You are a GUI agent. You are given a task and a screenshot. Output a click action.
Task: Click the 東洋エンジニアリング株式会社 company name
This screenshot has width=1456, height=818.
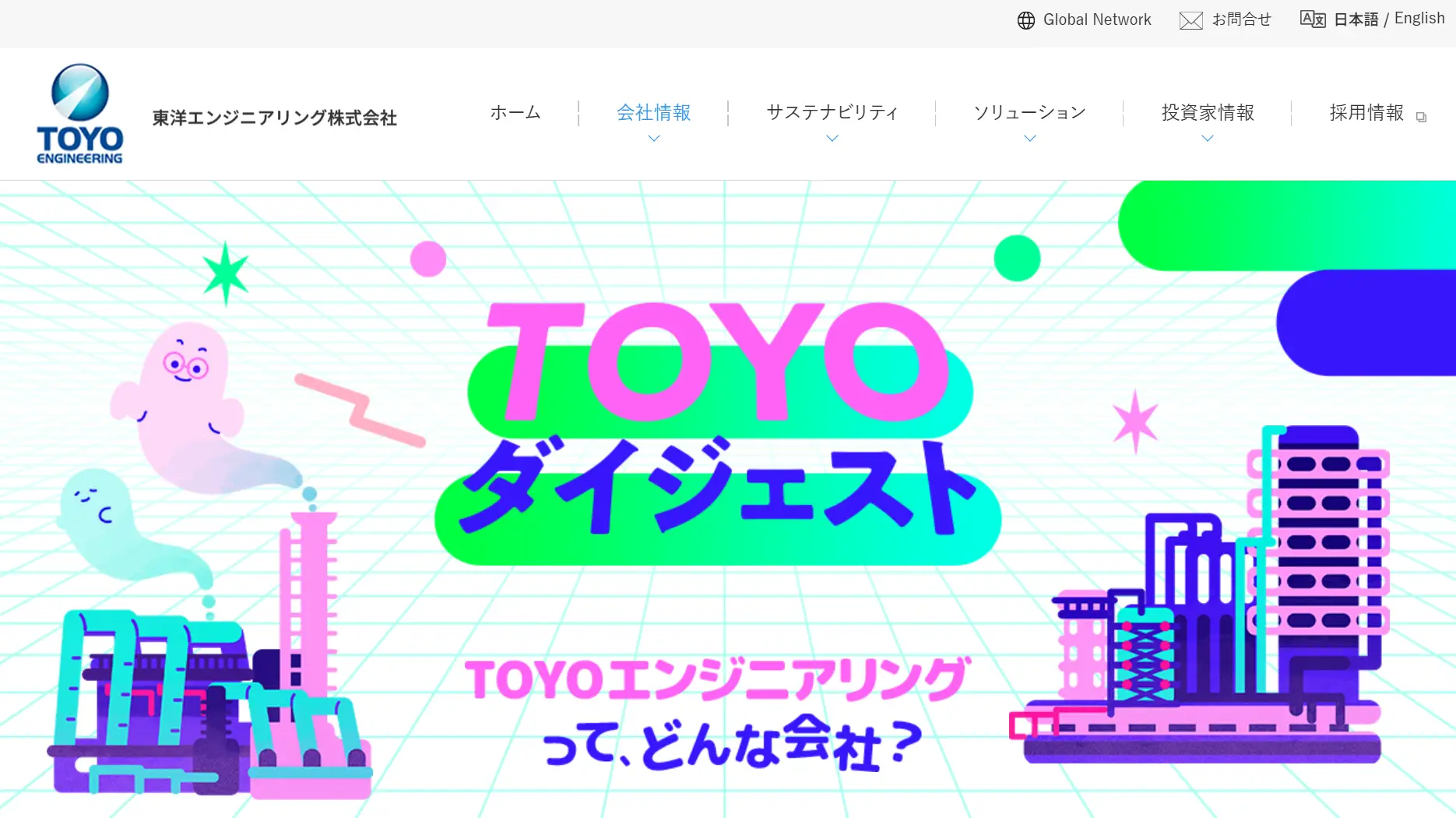[x=275, y=118]
